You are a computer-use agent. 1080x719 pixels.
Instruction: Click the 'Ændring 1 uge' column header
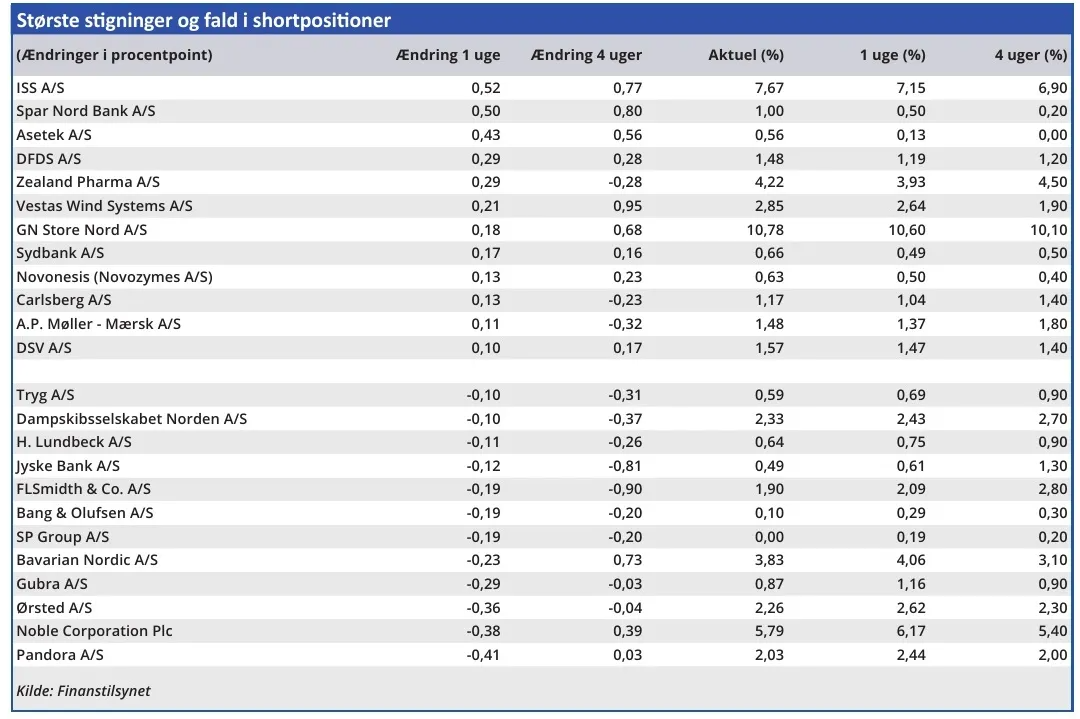point(448,55)
